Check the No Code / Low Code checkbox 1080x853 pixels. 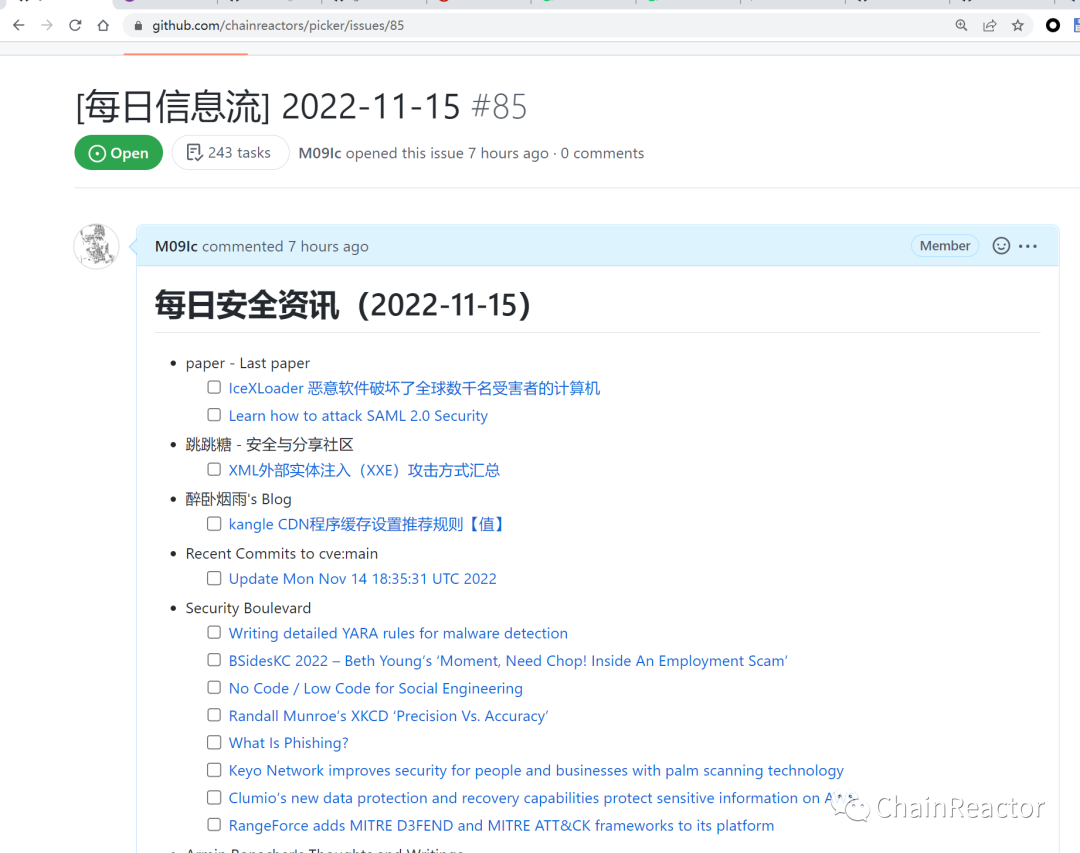point(214,688)
